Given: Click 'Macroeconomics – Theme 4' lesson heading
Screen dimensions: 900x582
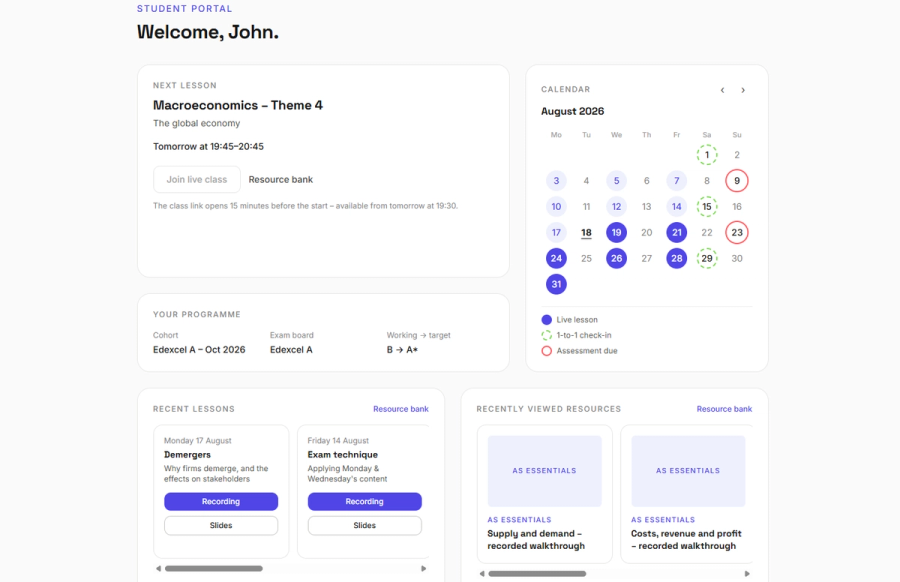Looking at the screenshot, I should pyautogui.click(x=238, y=105).
